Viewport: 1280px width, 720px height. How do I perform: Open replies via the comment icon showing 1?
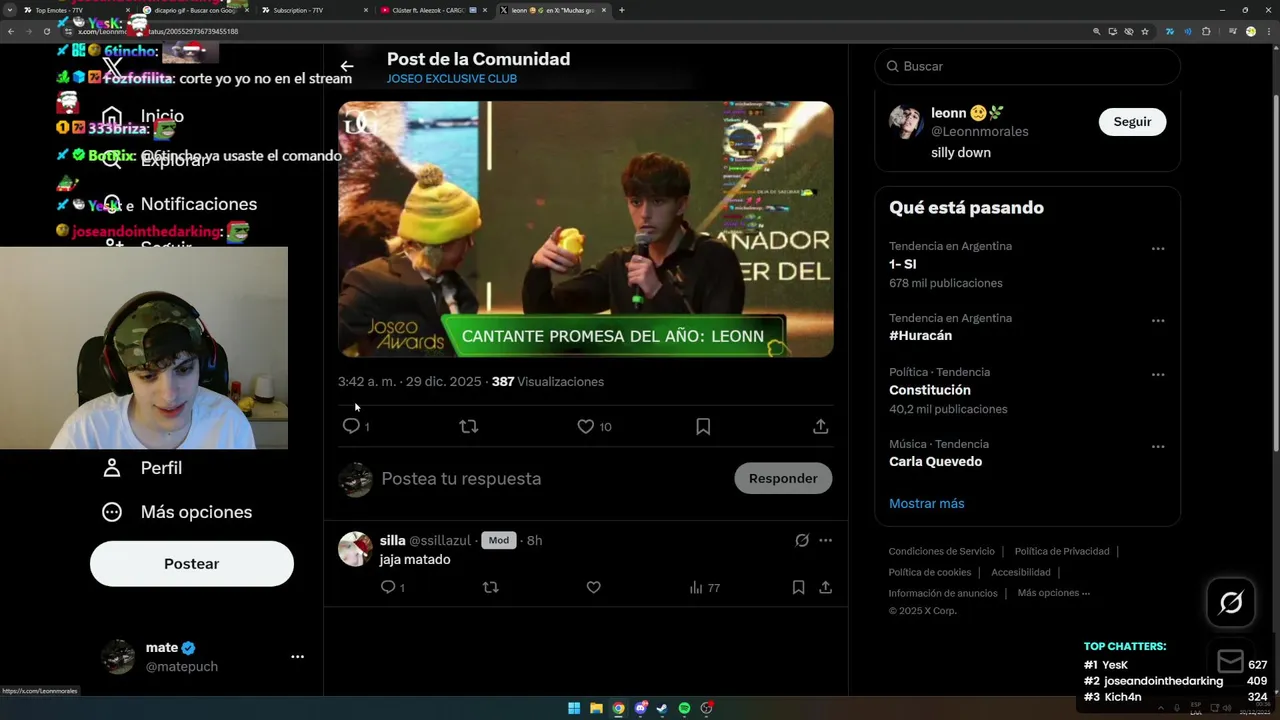351,426
